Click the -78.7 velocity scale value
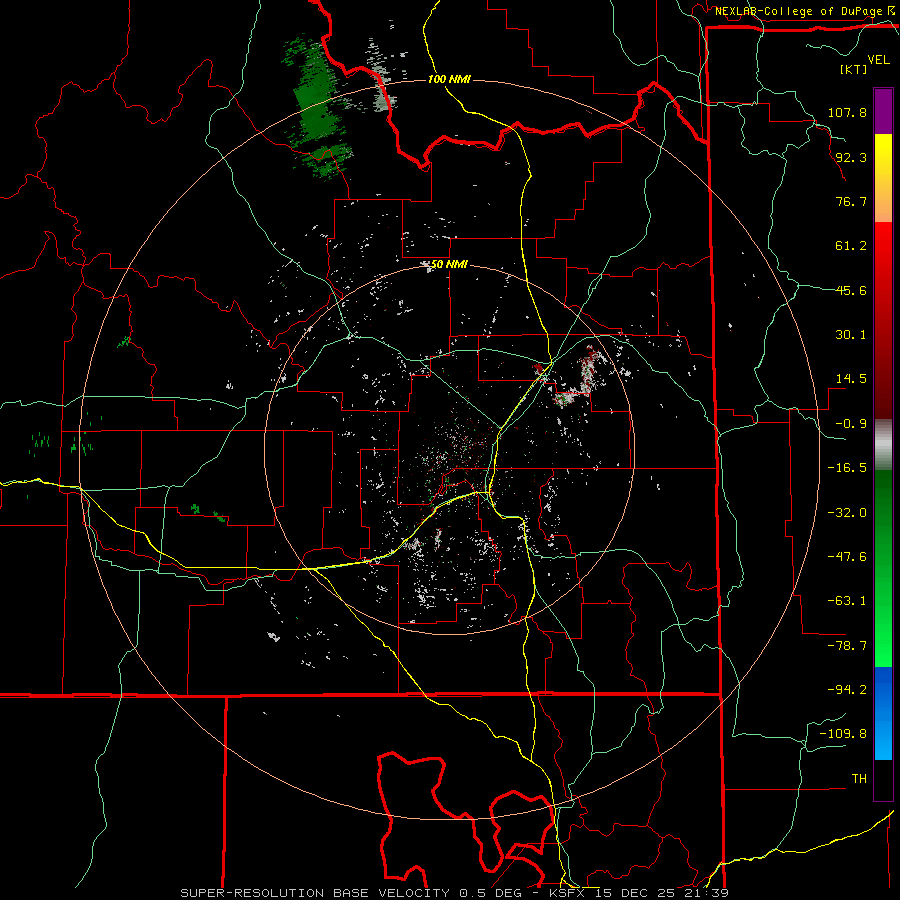 [847, 646]
